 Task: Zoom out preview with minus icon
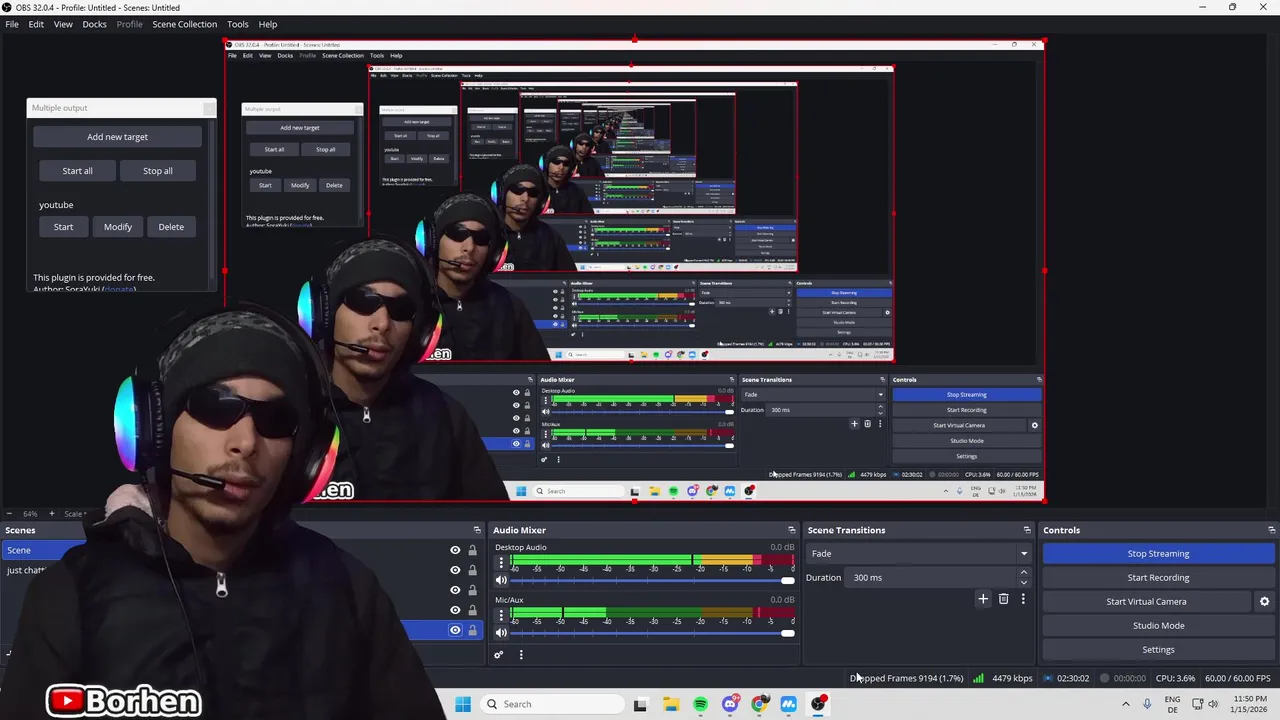9,514
